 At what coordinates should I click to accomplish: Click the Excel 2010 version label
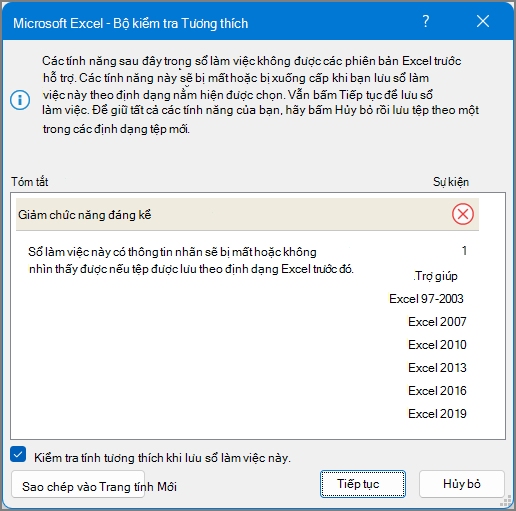click(437, 345)
